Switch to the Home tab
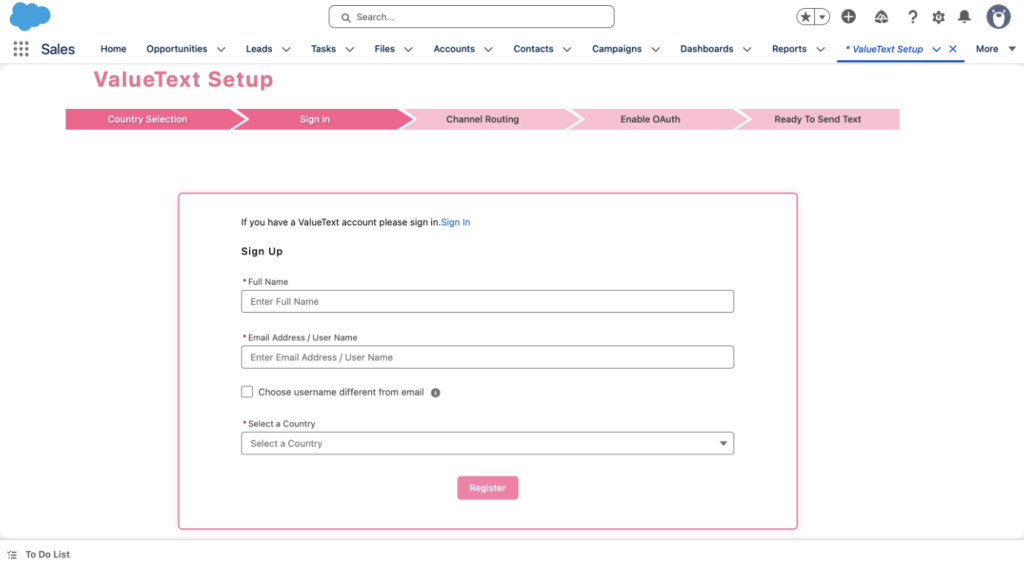1024x565 pixels. 113,49
